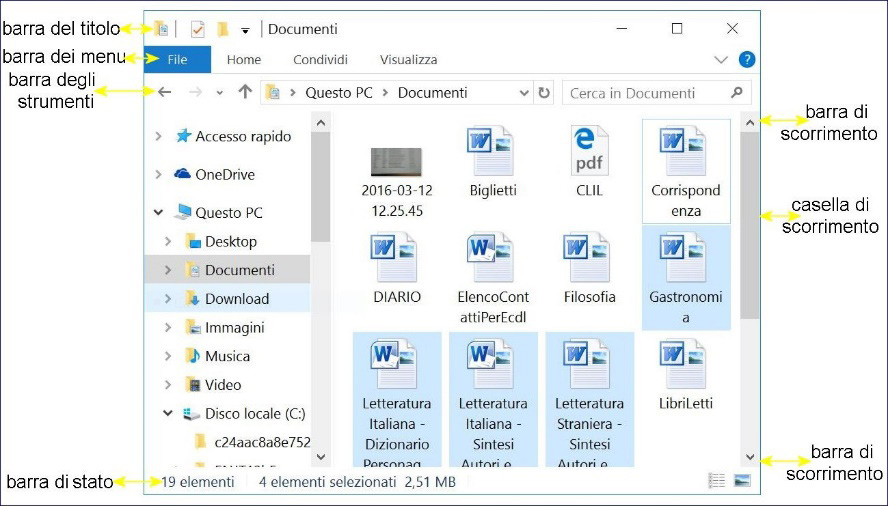888x506 pixels.
Task: Expand the Accesso rapido tree node
Action: [x=158, y=137]
